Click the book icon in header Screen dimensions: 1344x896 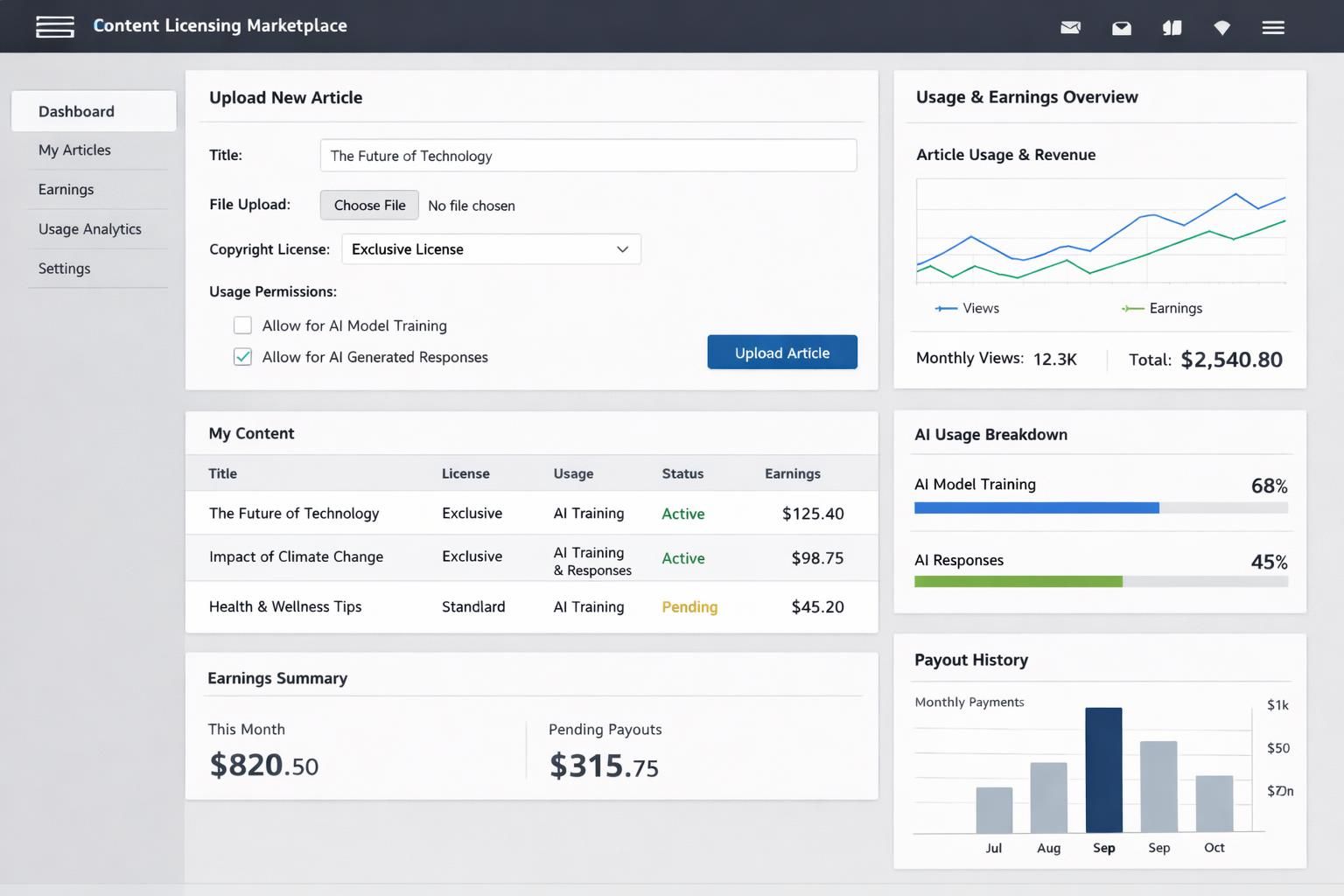point(1172,28)
